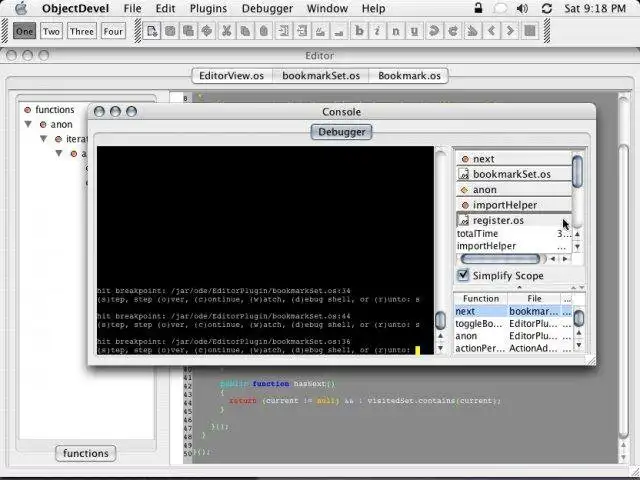Select workspace One toggle

(x=24, y=31)
